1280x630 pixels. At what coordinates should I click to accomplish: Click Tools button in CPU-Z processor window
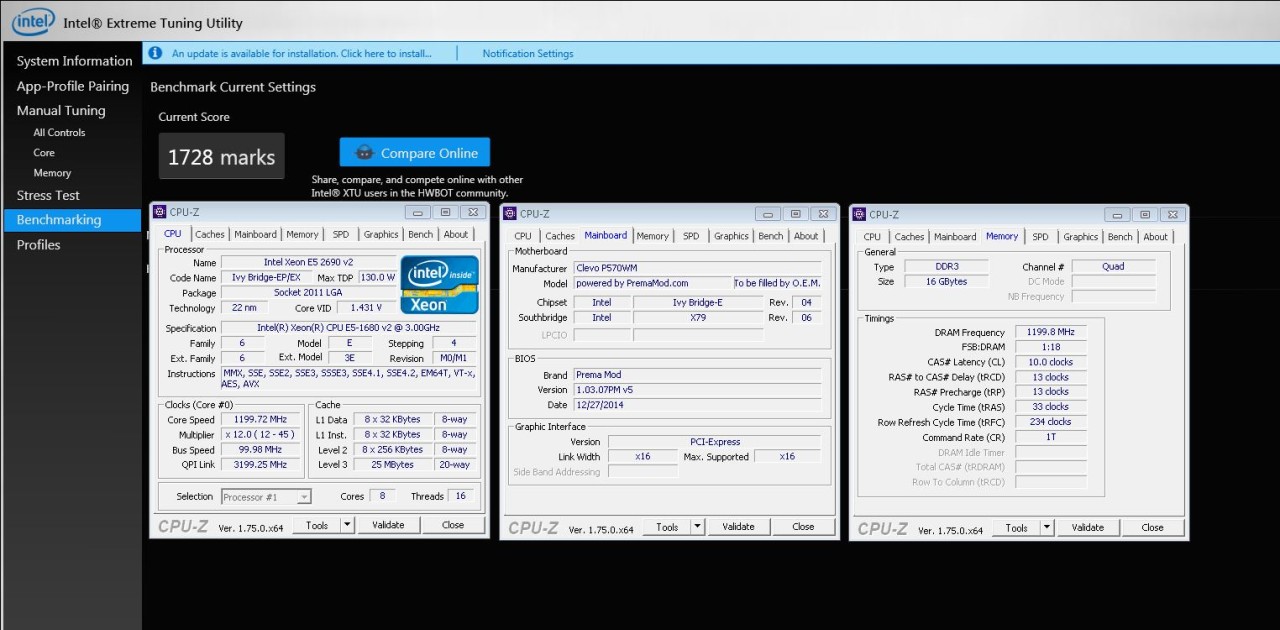coord(317,525)
